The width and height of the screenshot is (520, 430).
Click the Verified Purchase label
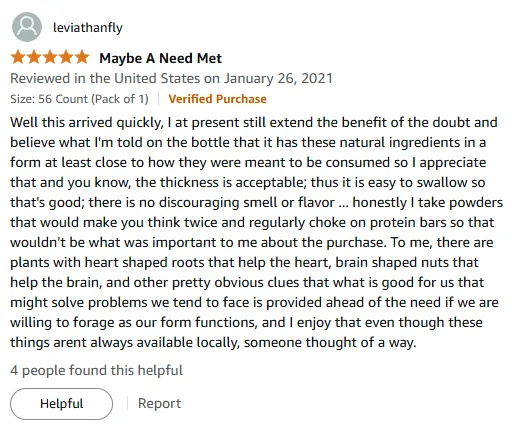pos(217,99)
